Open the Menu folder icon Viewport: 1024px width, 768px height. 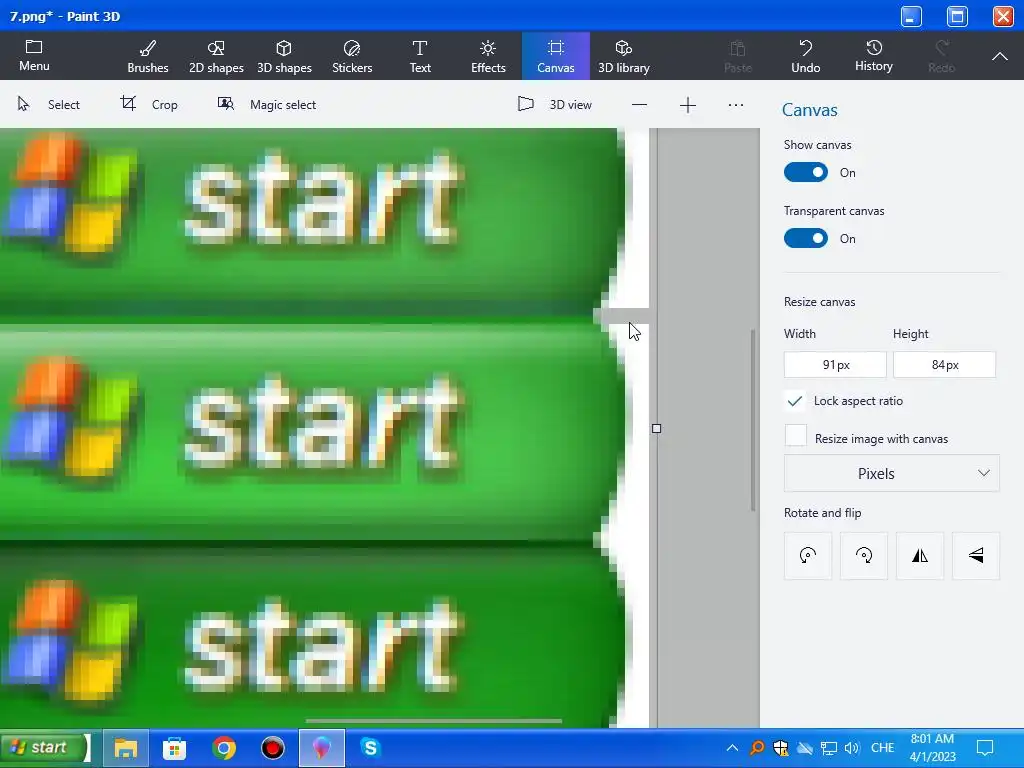pyautogui.click(x=34, y=56)
